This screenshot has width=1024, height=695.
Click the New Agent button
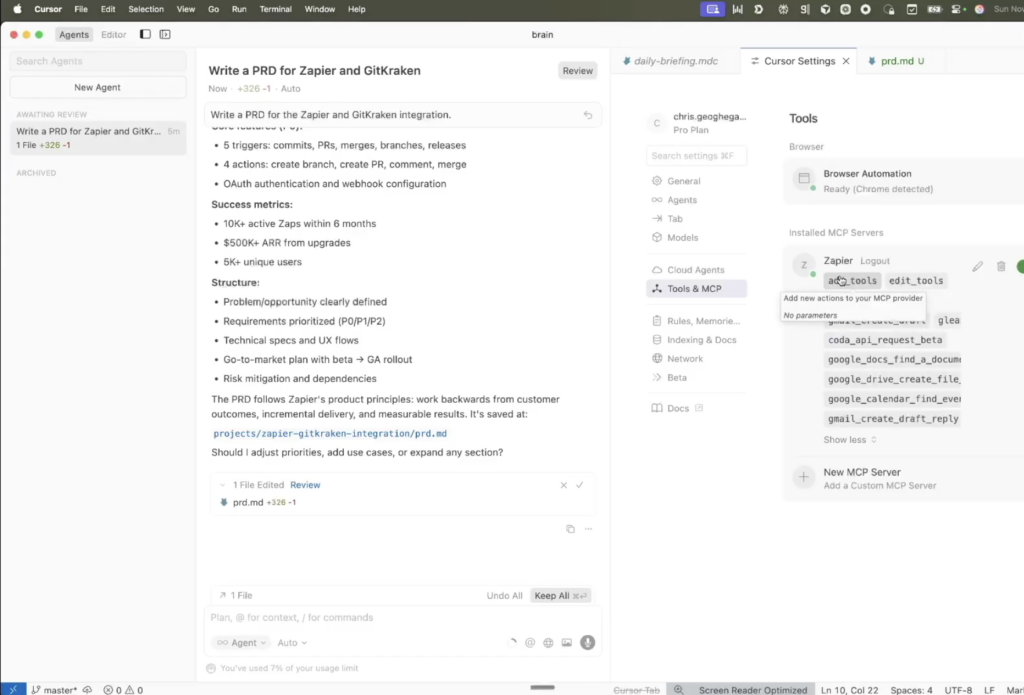click(98, 88)
